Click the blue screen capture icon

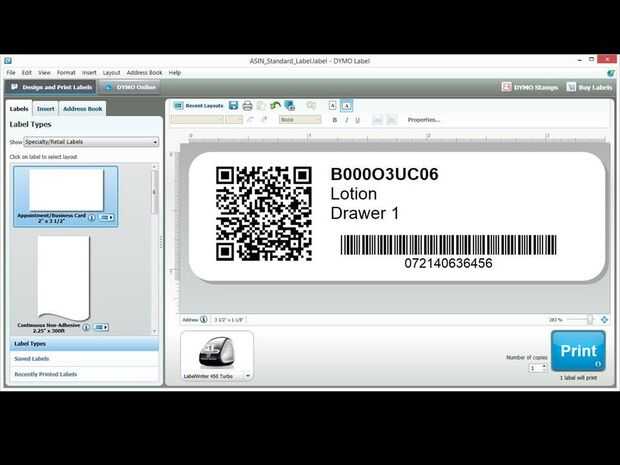point(289,106)
